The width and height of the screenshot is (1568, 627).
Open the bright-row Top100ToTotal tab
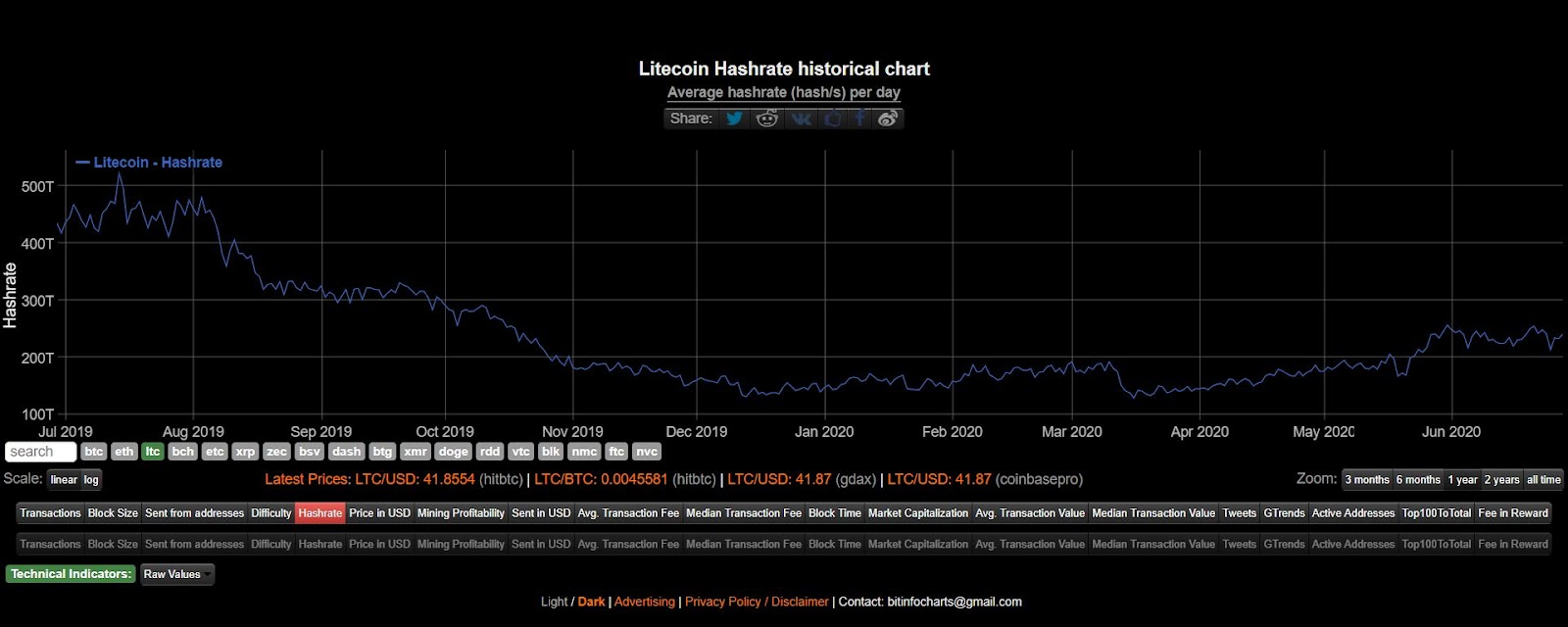(1437, 513)
